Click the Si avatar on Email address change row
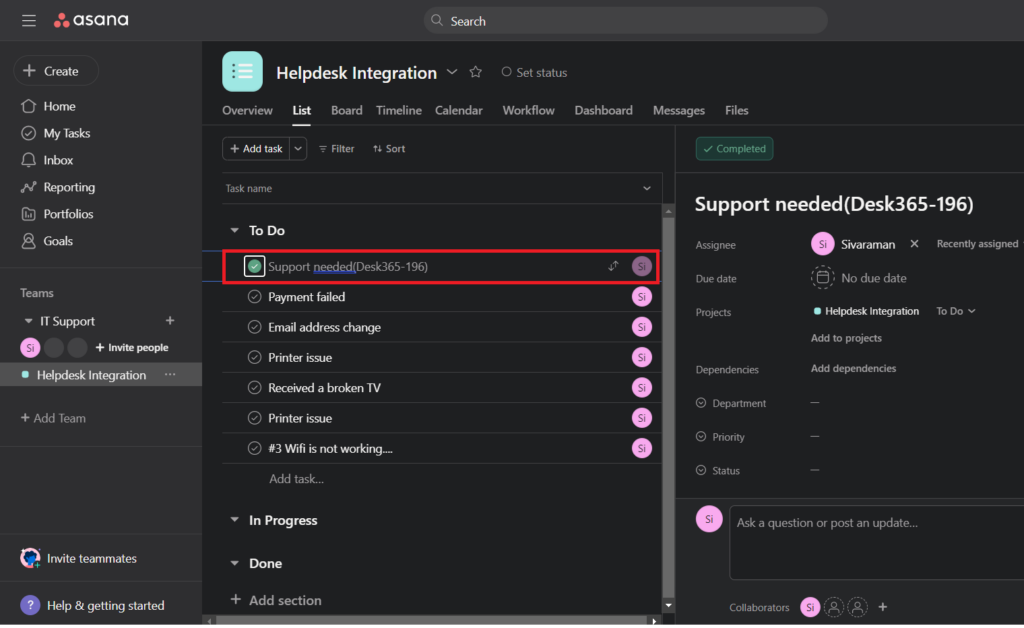Image resolution: width=1024 pixels, height=628 pixels. coord(641,327)
